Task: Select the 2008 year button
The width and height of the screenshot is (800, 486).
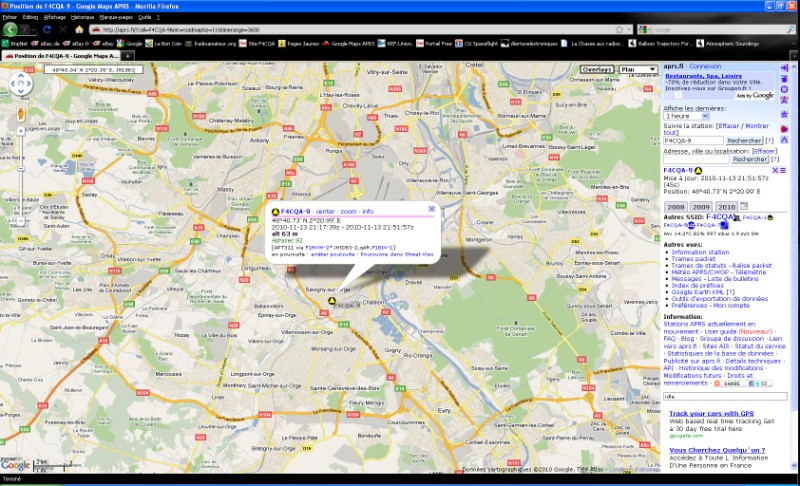Action: [676, 207]
